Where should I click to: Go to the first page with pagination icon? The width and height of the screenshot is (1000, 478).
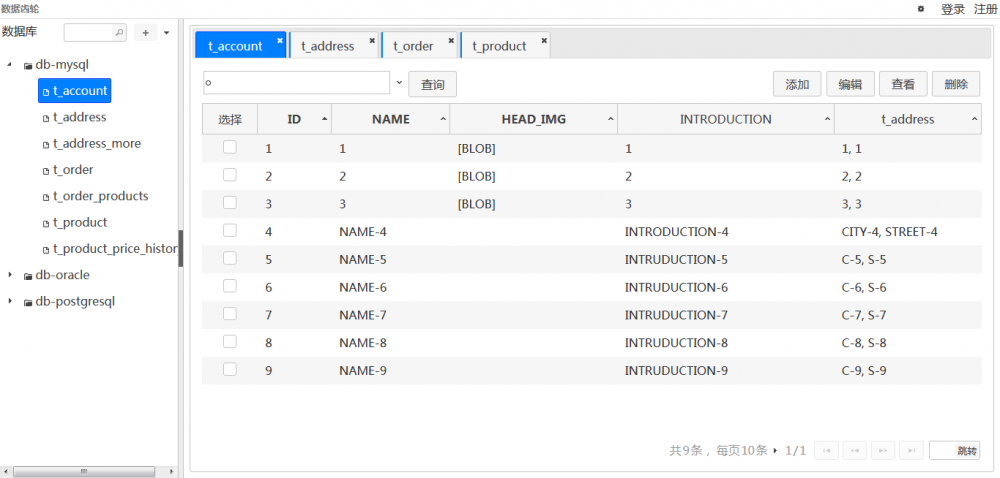(826, 451)
